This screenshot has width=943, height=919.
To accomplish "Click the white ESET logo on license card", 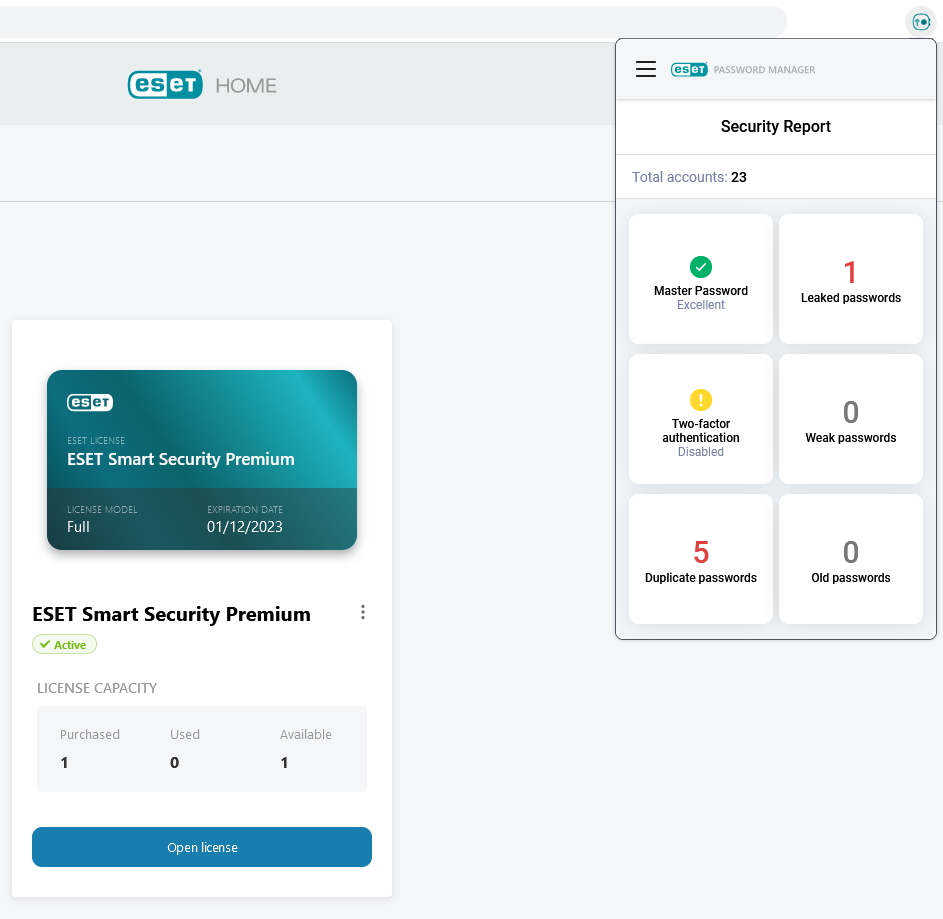I will (90, 402).
